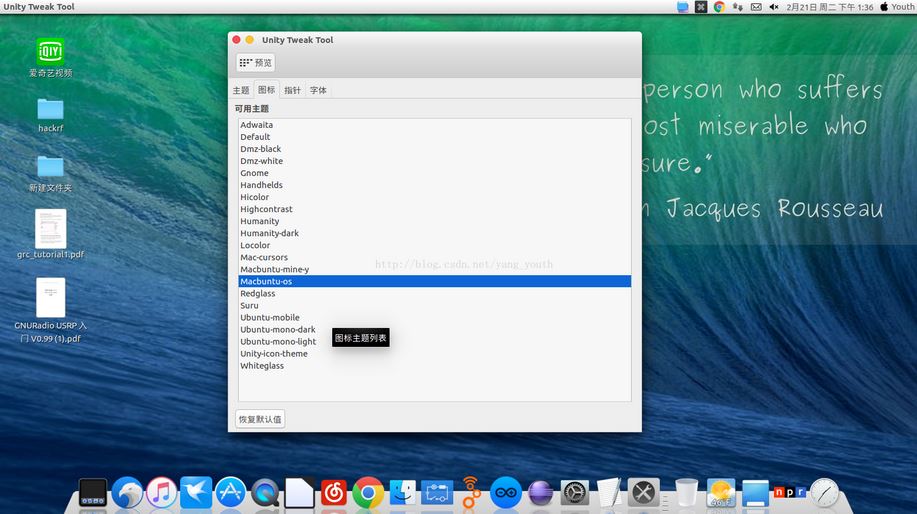The image size is (917, 514).
Task: Open mail envelope indicator in top bar
Action: tap(756, 6)
